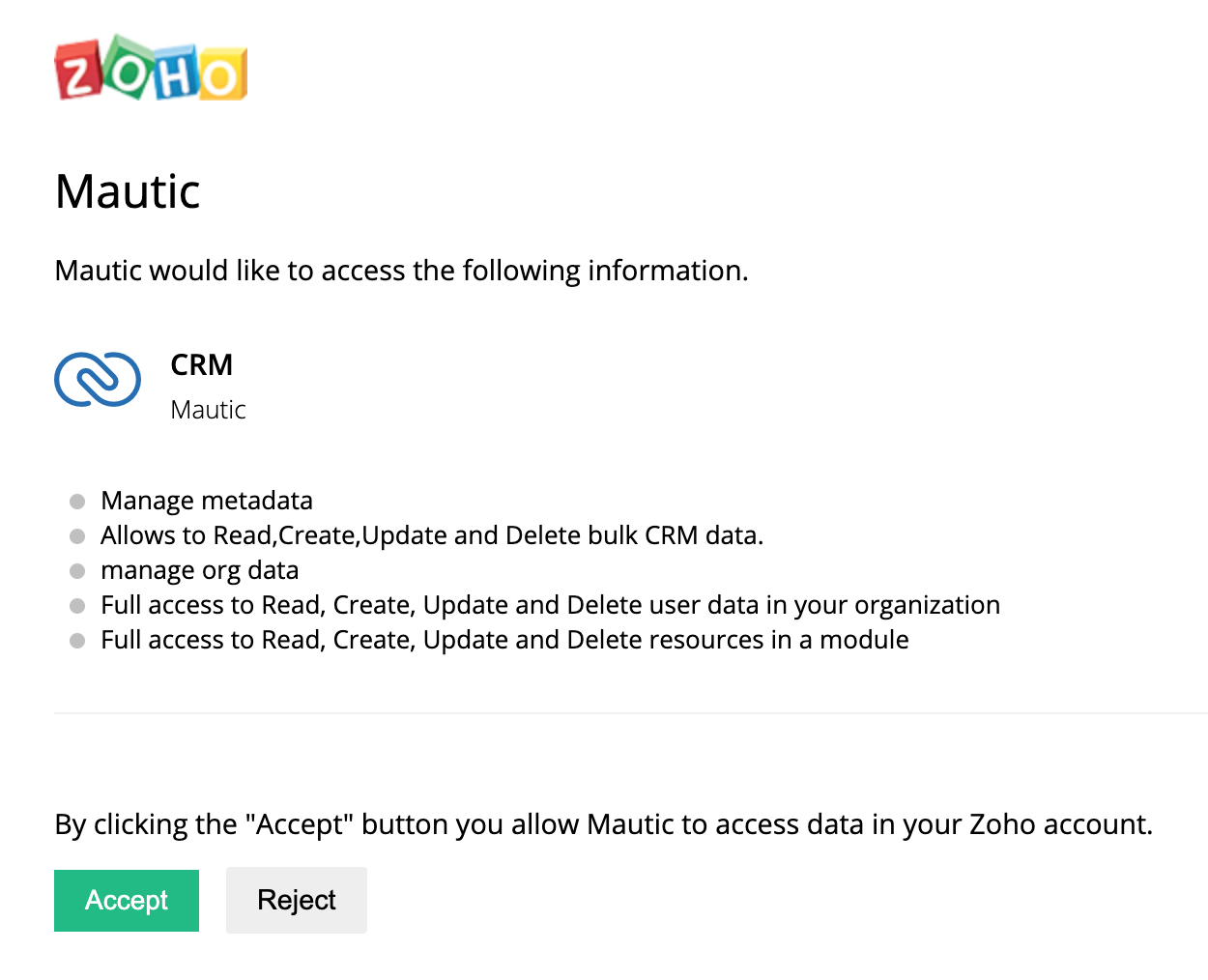This screenshot has height=980, width=1208.
Task: Select the manage org data permission text
Action: pyautogui.click(x=199, y=570)
